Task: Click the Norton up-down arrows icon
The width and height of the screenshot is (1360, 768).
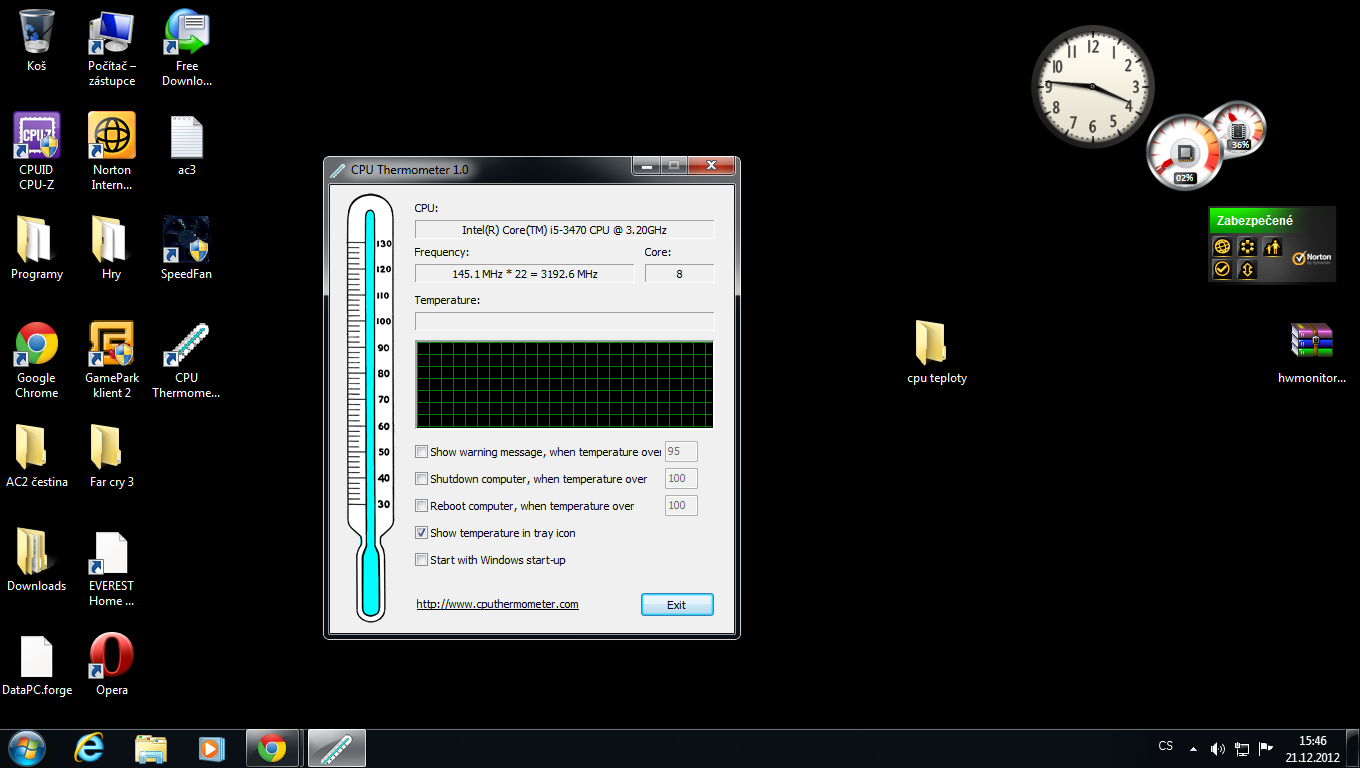Action: click(x=1247, y=269)
